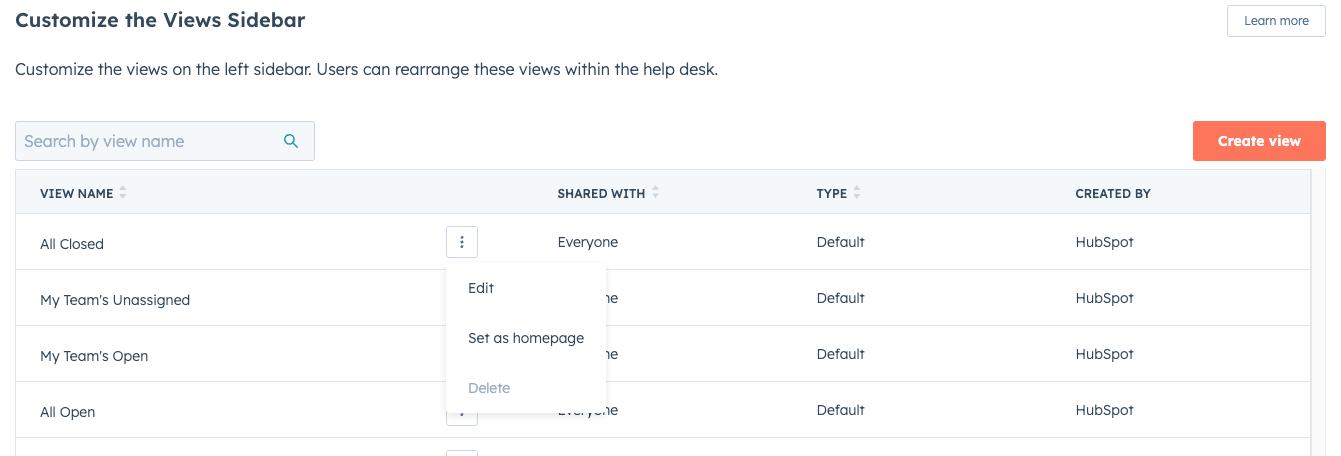Click the My Team's Unassigned view name

coord(115,300)
